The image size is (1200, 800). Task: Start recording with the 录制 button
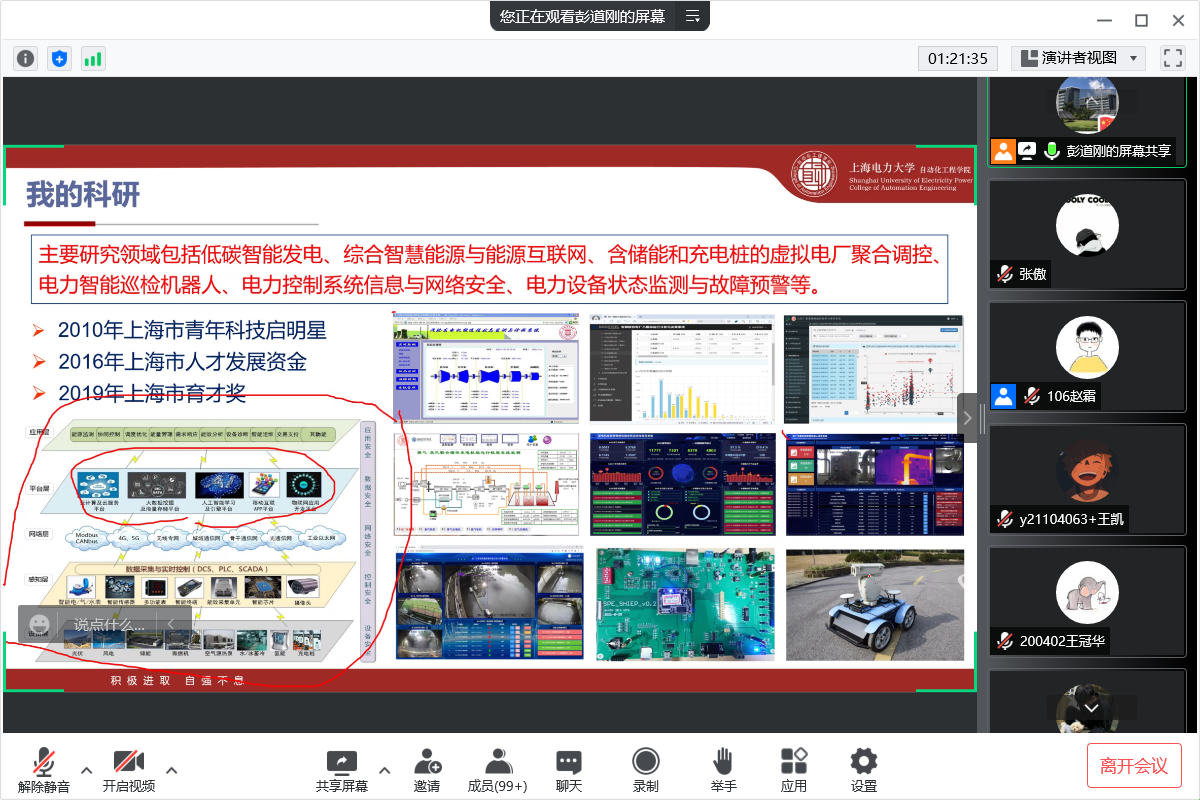646,770
